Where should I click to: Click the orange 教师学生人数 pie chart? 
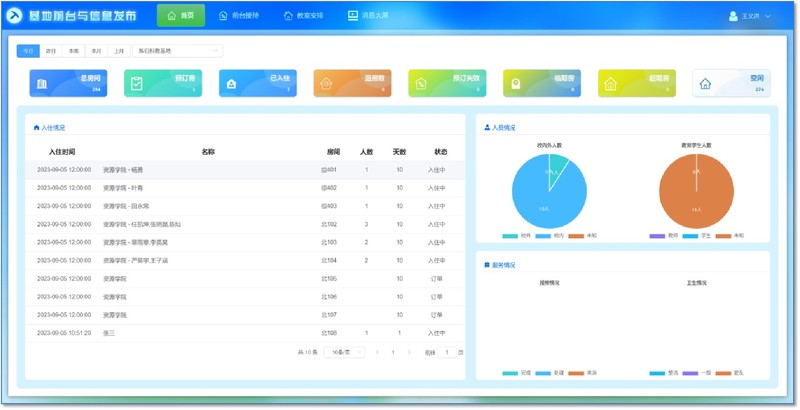[696, 191]
